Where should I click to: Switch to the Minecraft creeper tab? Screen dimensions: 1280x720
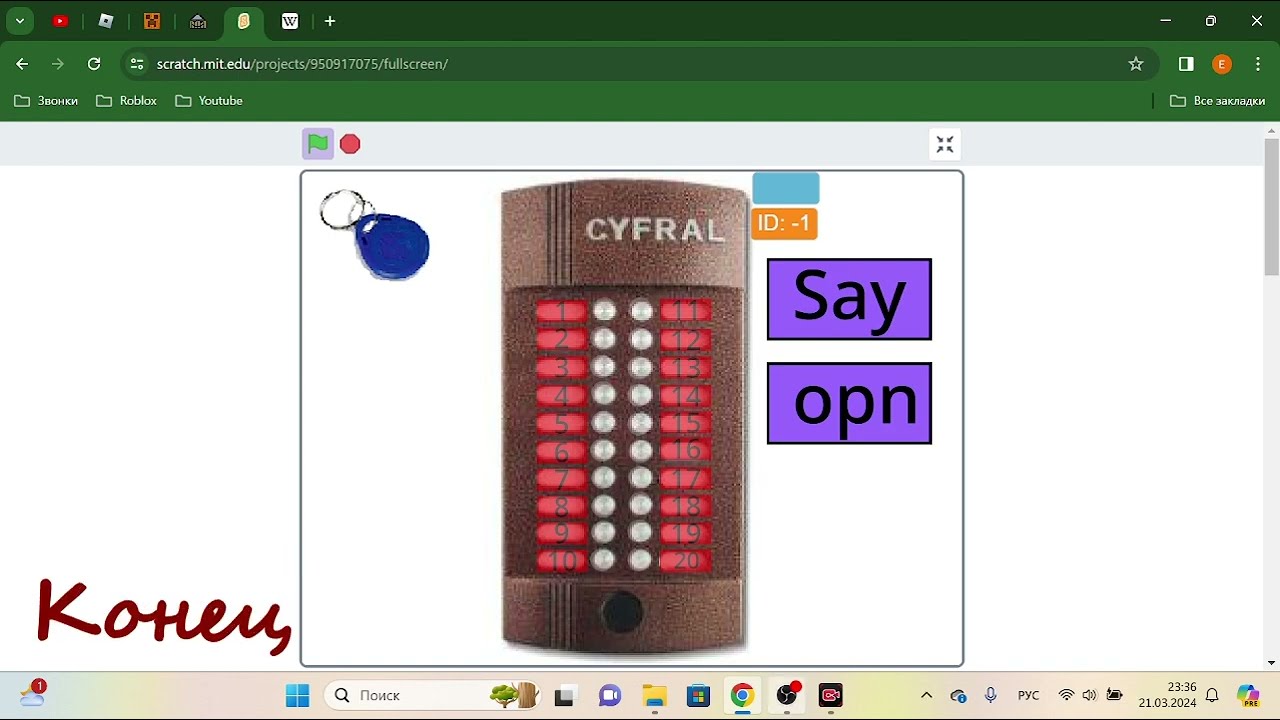152,21
